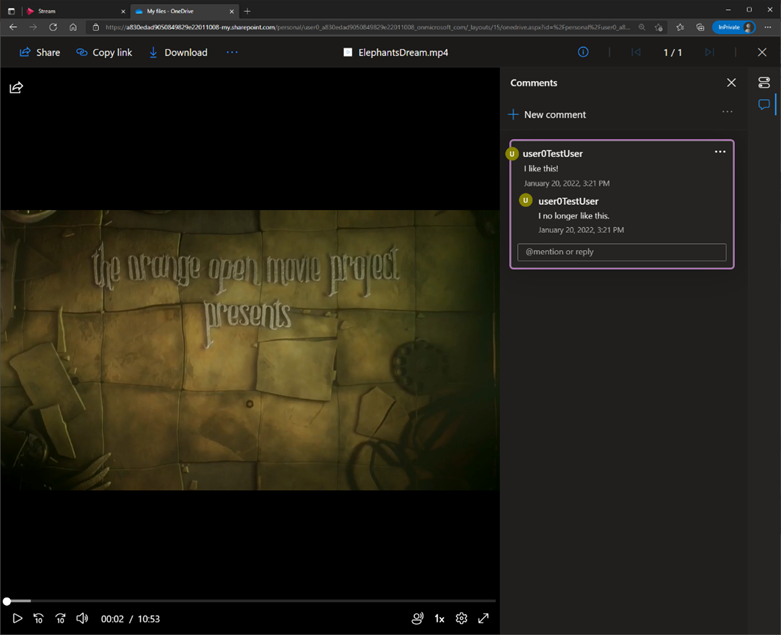Click user0TestUser avatar on first comment
Viewport: 781px width, 635px height.
click(512, 153)
